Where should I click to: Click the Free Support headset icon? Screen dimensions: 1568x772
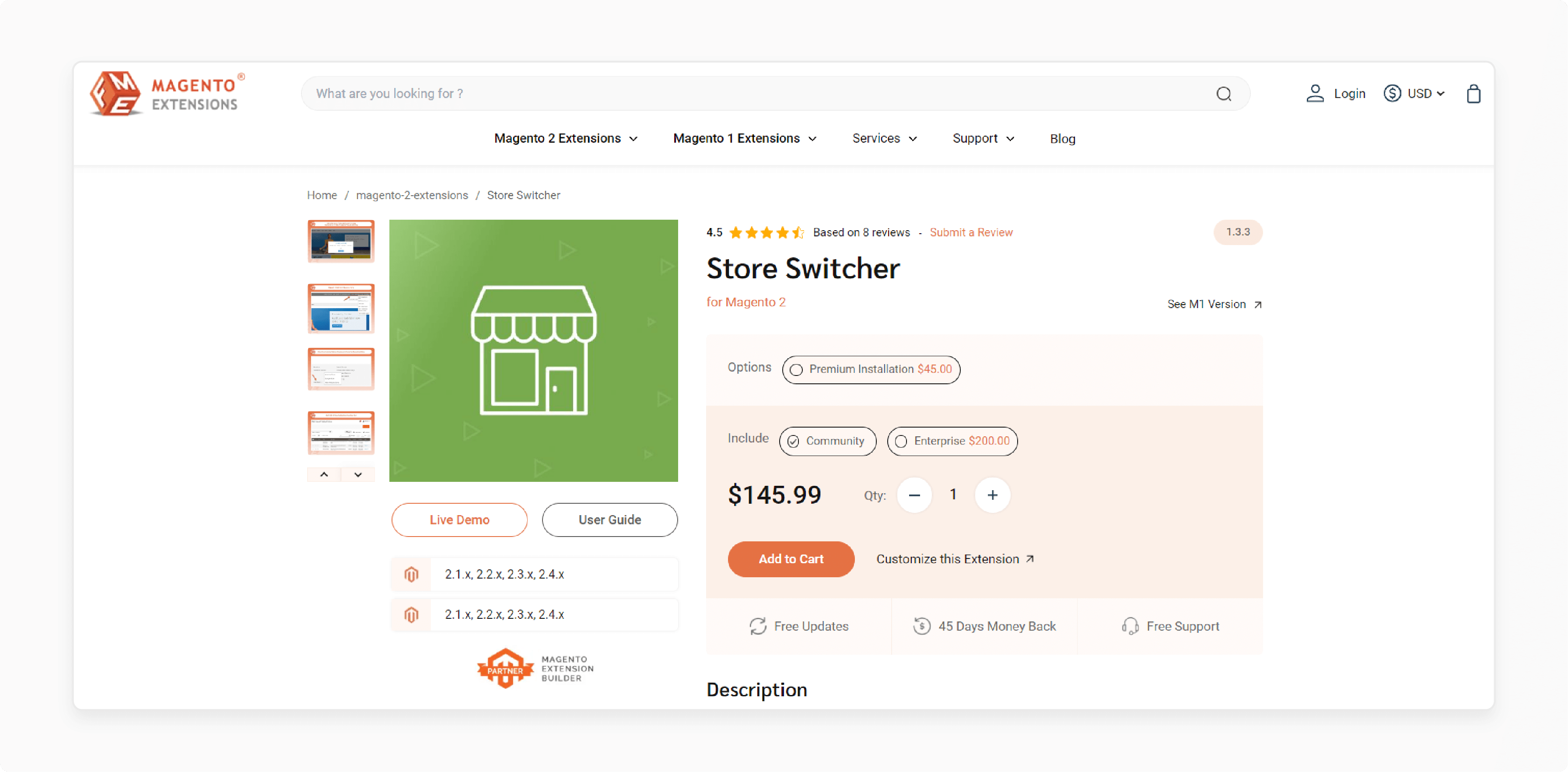coord(1130,626)
